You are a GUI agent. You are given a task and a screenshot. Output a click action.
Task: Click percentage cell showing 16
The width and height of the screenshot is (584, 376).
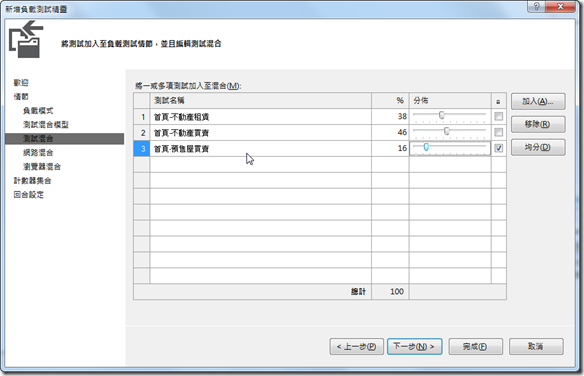point(390,149)
